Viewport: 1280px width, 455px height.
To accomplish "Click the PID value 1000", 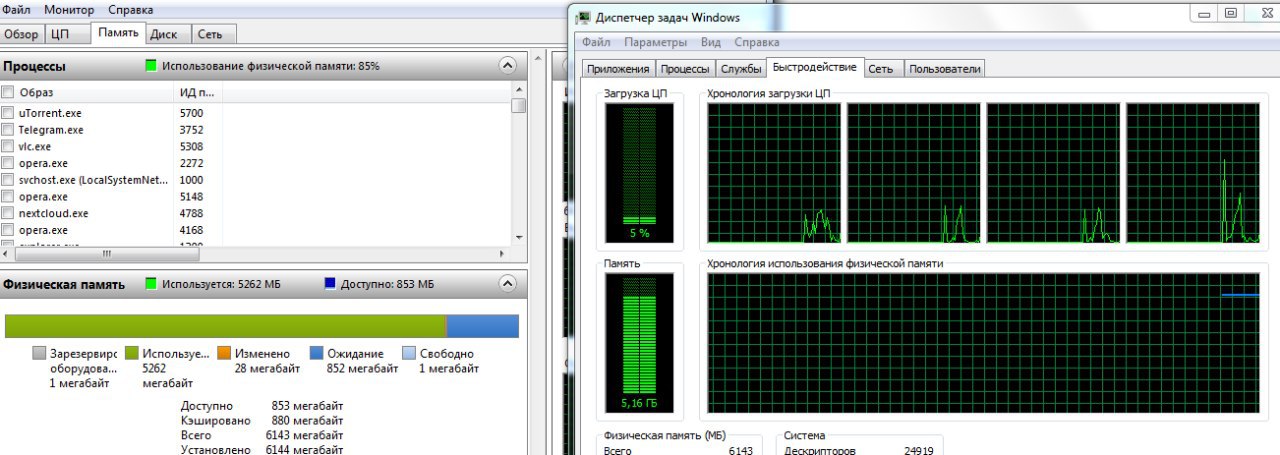I will [x=191, y=180].
